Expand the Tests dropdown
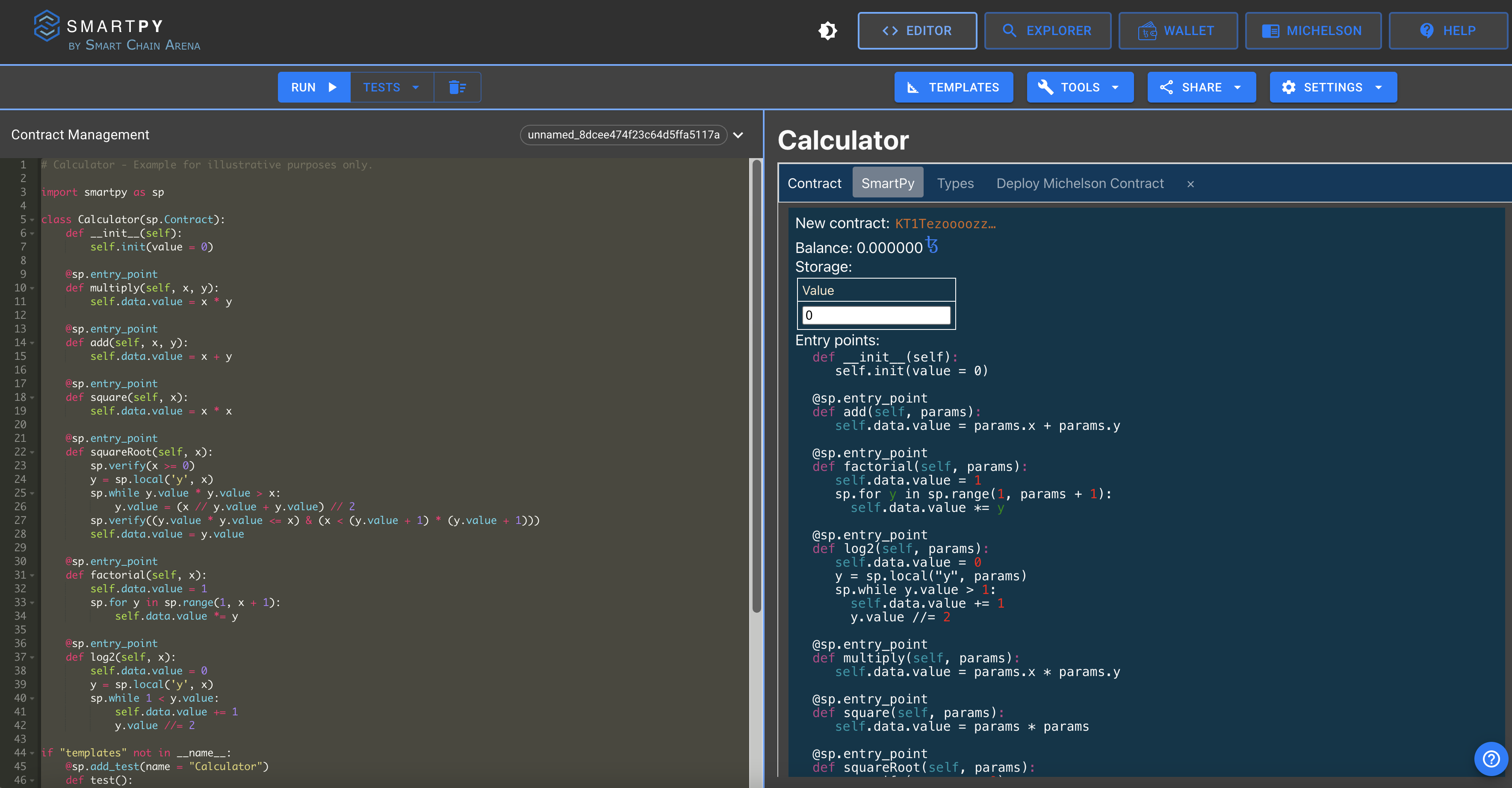Screen dimensions: 1512x788 392,88
